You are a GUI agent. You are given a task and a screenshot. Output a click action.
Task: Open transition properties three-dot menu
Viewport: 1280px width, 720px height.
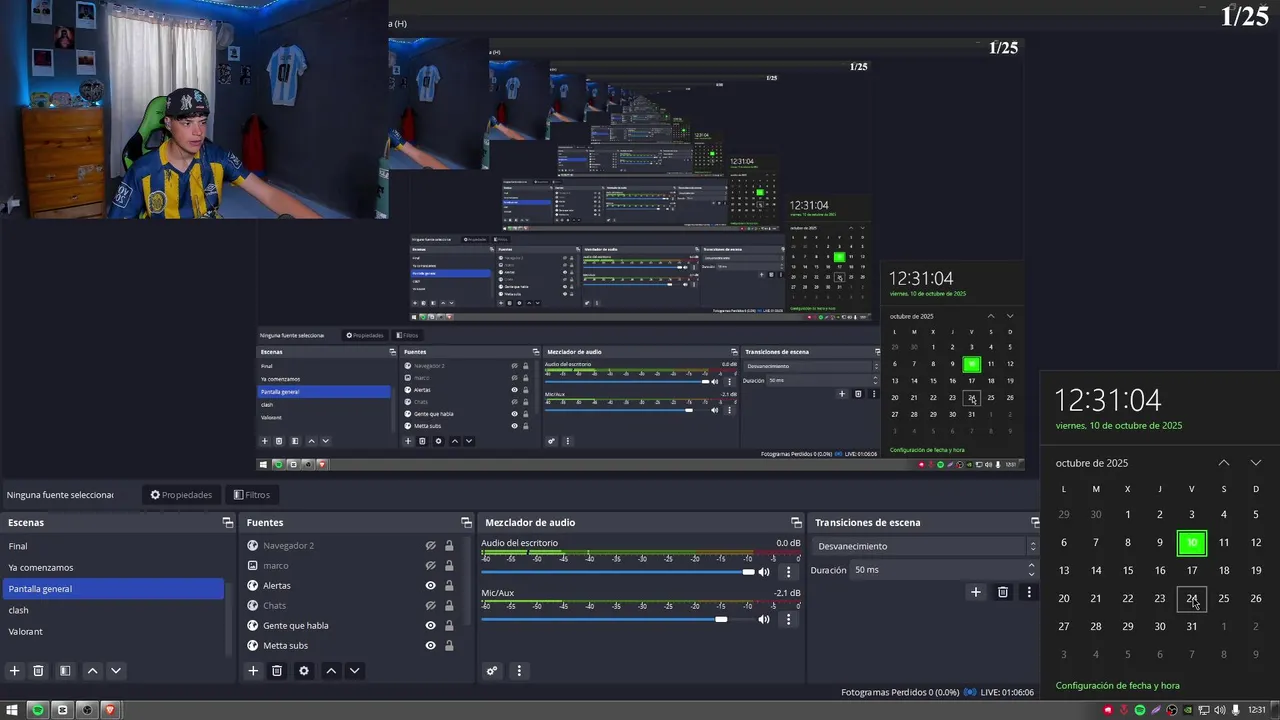coord(1028,592)
